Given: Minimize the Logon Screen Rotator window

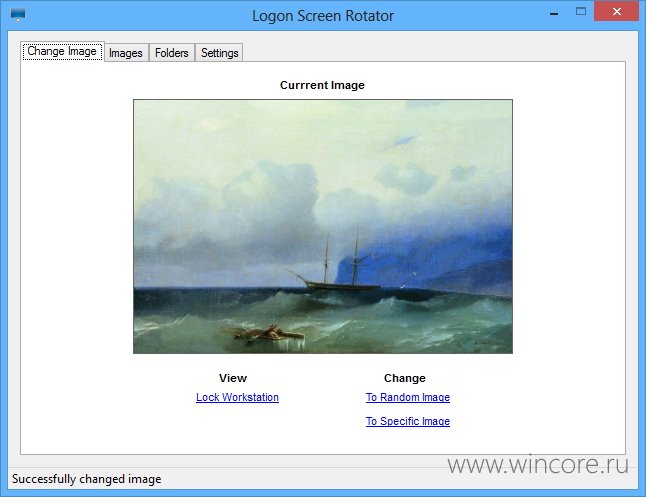Looking at the screenshot, I should pos(554,13).
